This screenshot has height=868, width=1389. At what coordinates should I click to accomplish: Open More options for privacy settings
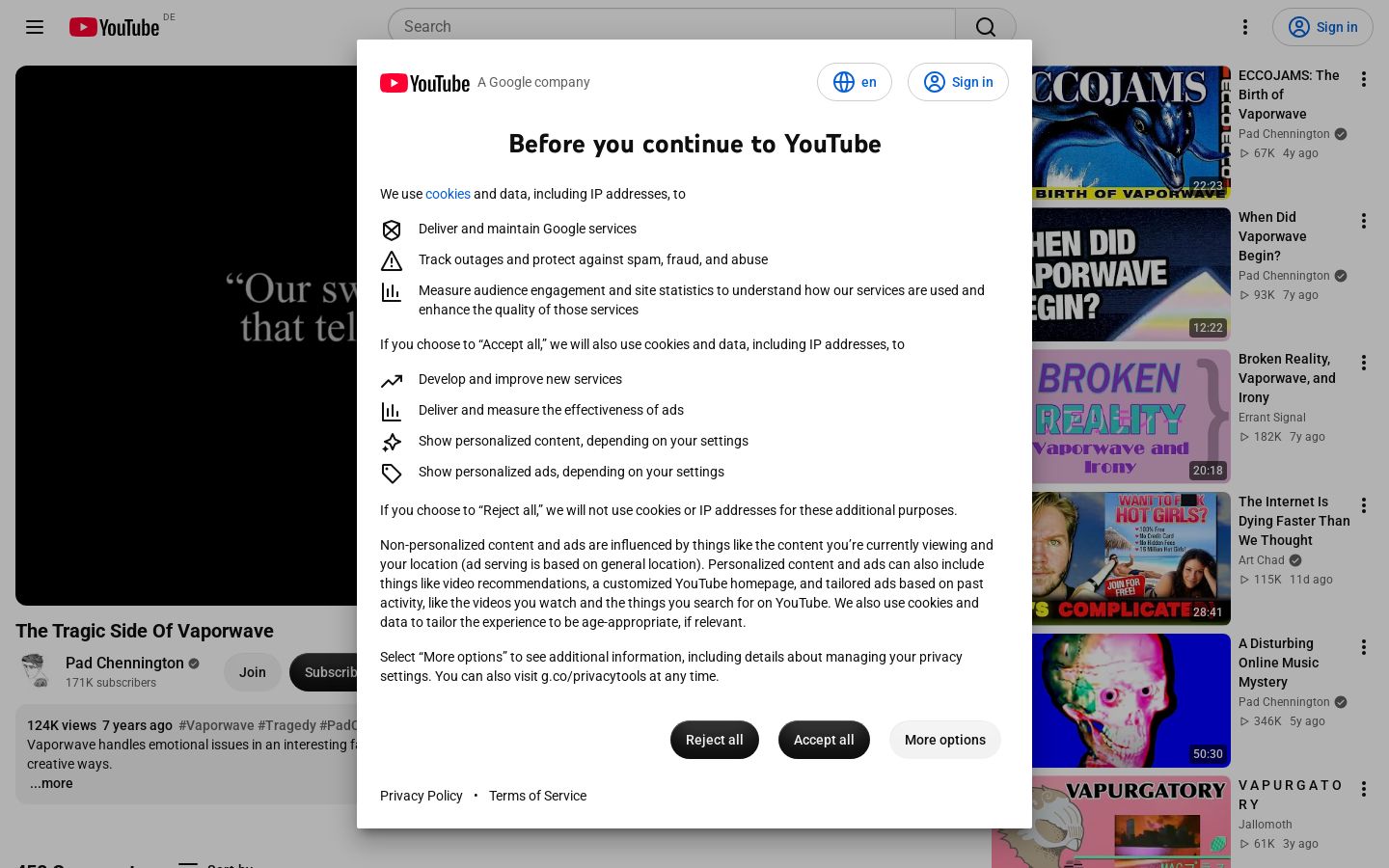tap(945, 740)
